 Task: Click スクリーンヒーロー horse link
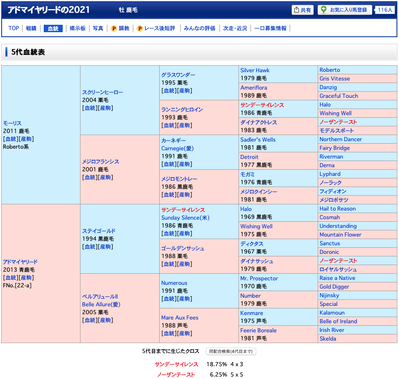tap(103, 92)
